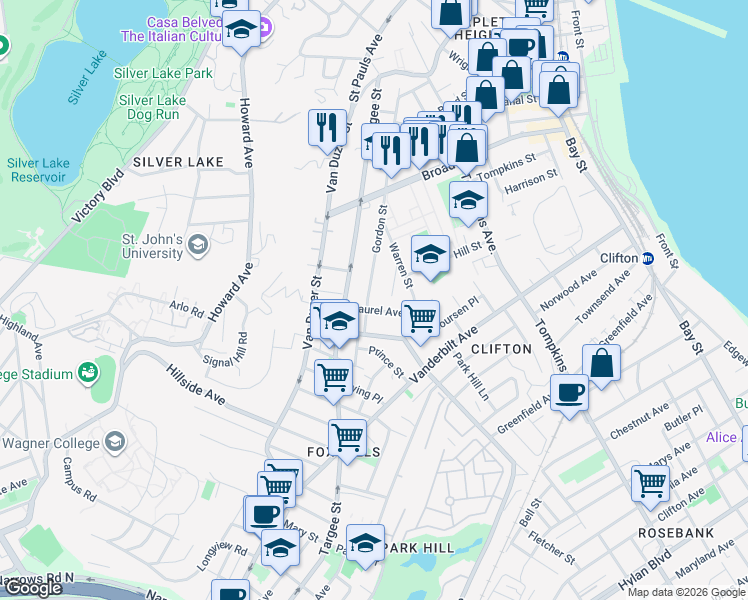
Task: Select the grocery cart marker near Clifton Ave
Action: point(650,485)
